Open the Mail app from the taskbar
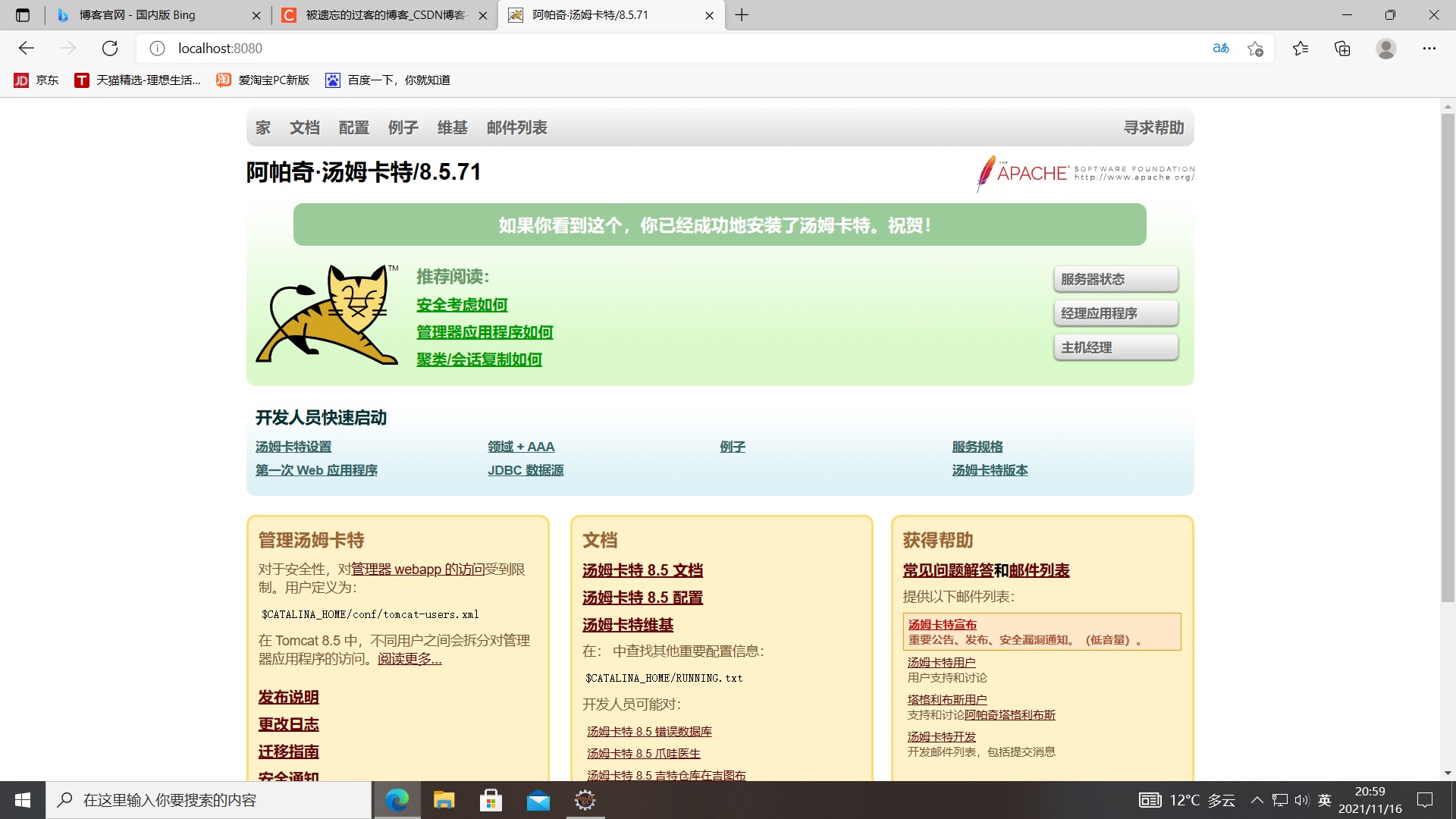1456x819 pixels. 538,800
